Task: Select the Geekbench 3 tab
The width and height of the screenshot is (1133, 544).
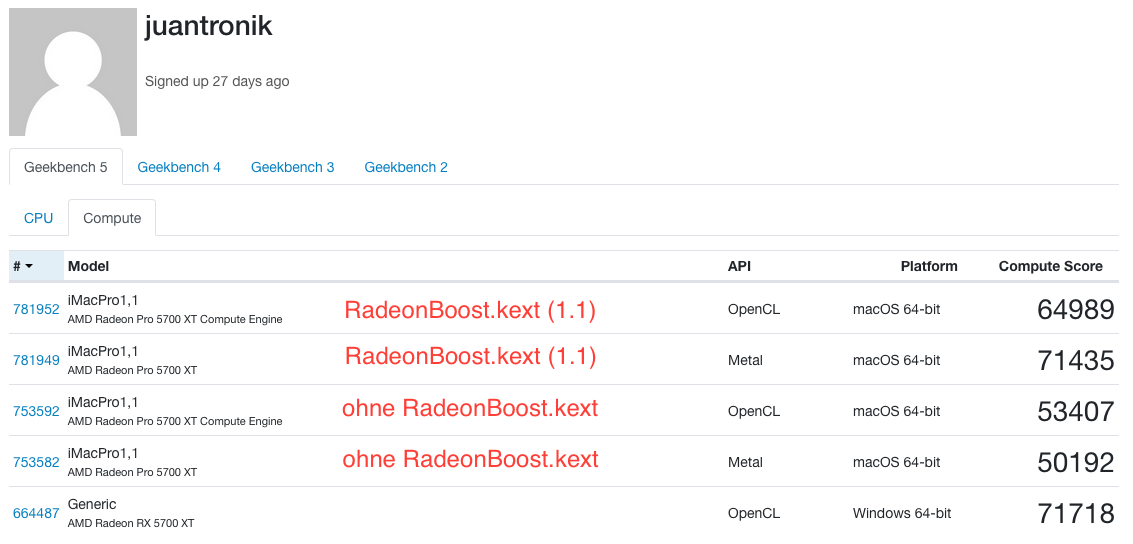Action: (292, 167)
